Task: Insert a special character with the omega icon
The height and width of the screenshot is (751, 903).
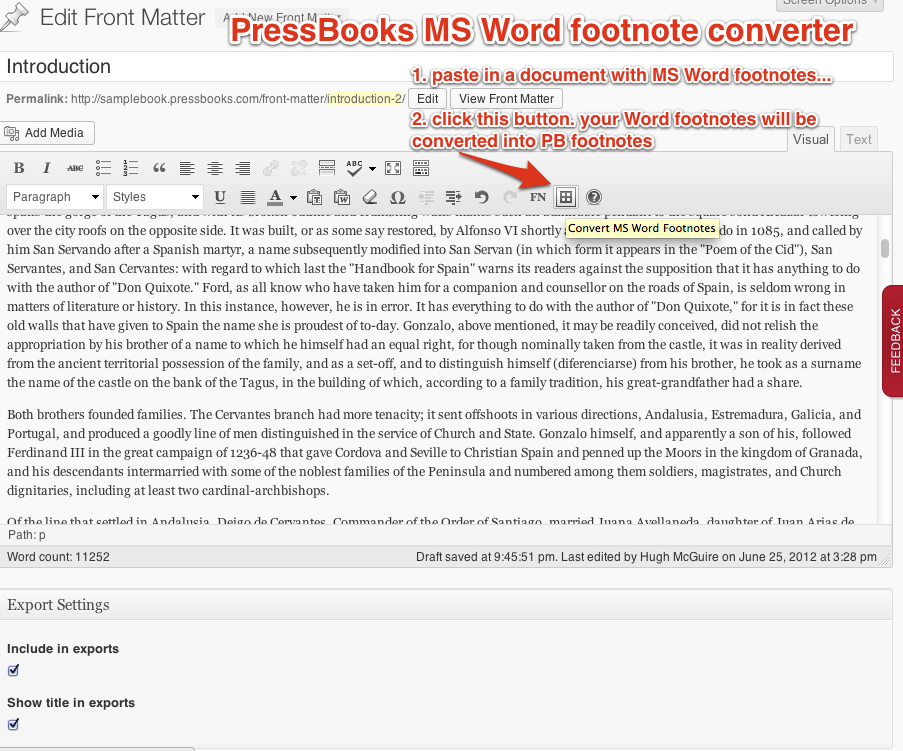Action: [398, 197]
